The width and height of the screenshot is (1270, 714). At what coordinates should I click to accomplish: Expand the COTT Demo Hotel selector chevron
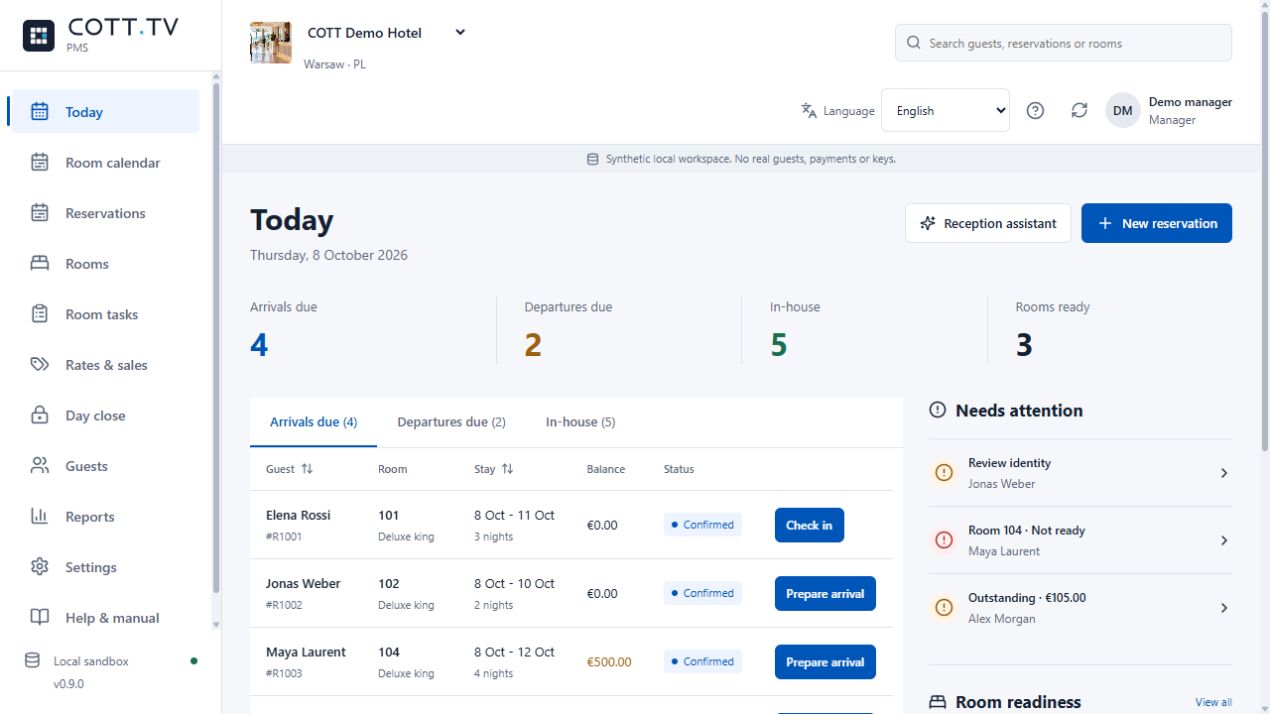460,32
